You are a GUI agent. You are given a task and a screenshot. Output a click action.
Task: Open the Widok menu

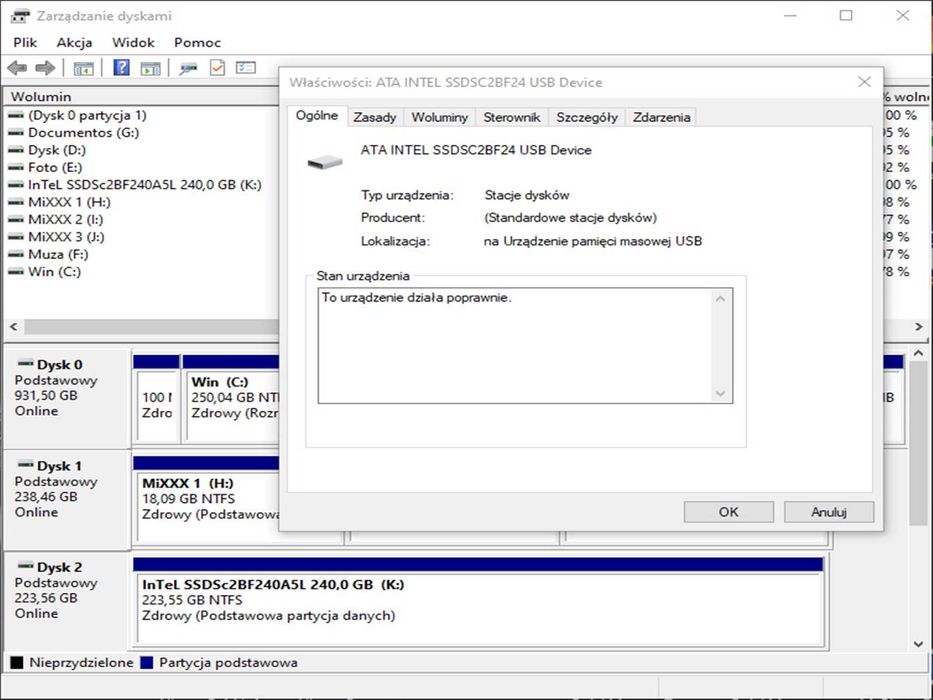coord(133,42)
